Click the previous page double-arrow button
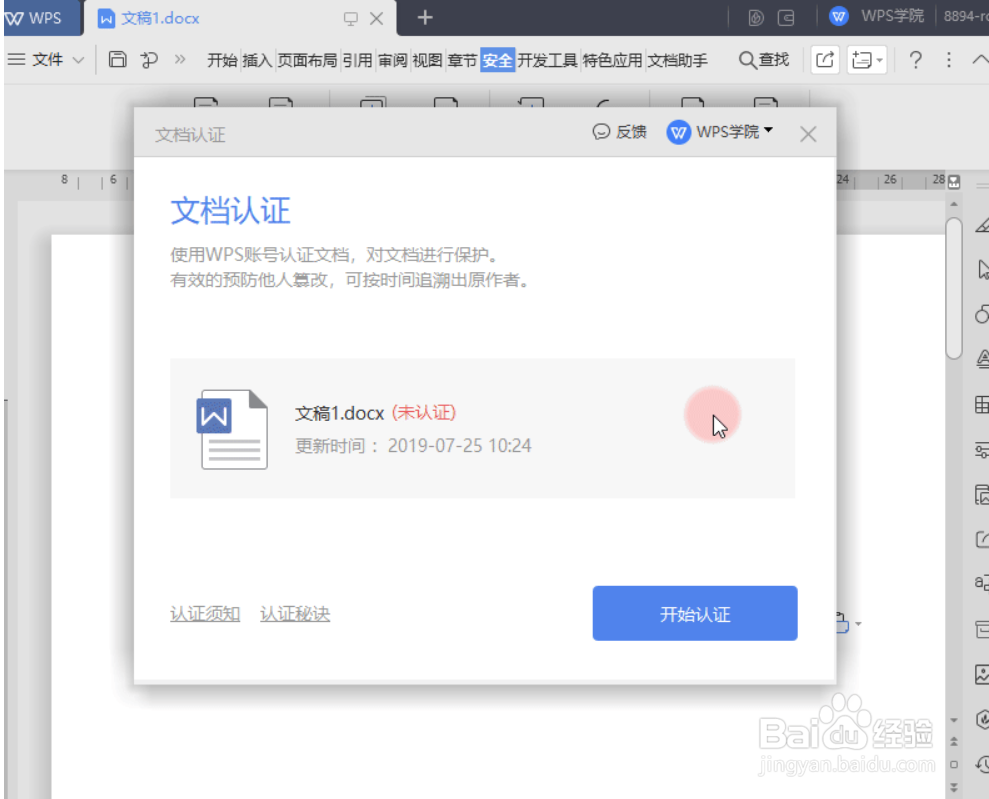This screenshot has width=989, height=799. [954, 742]
